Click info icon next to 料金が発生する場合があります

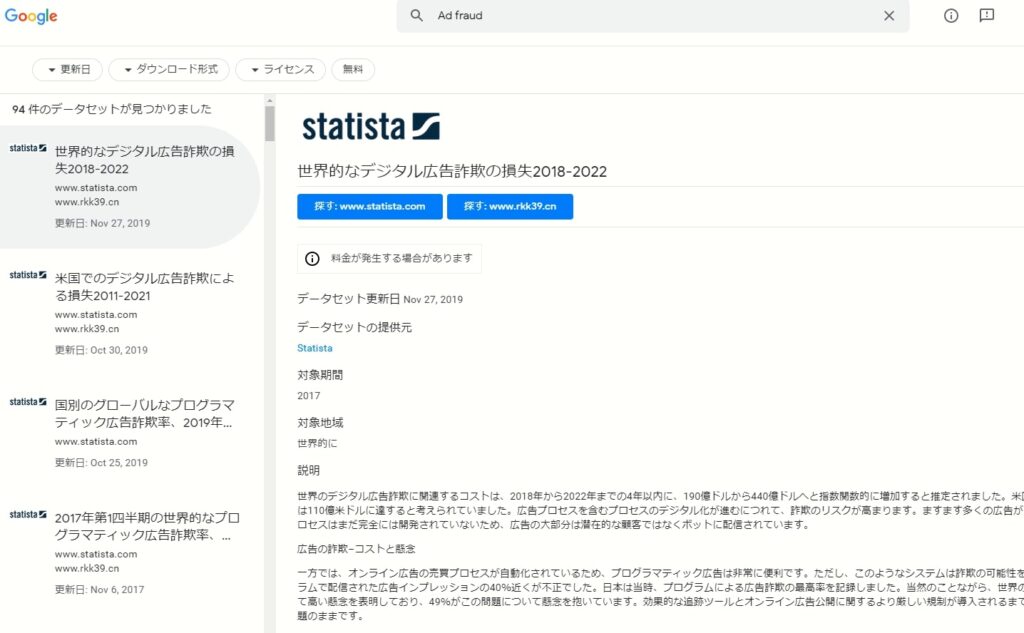coord(312,259)
